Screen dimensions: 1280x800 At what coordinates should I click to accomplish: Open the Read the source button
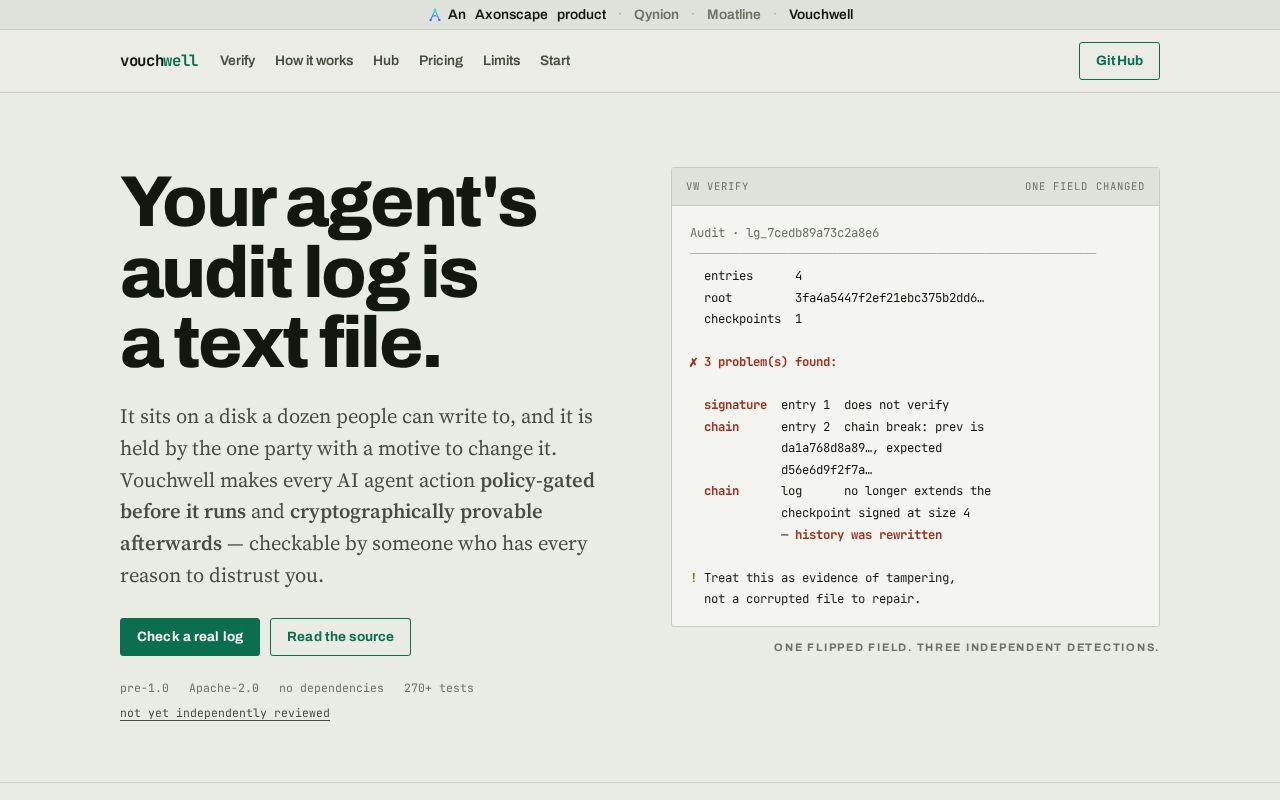(340, 637)
